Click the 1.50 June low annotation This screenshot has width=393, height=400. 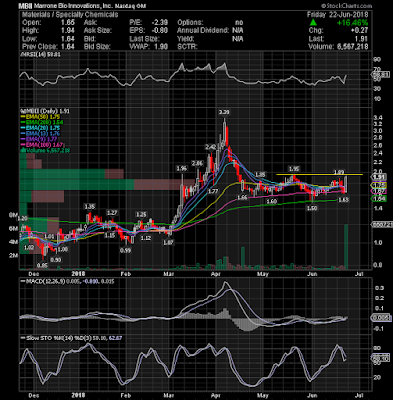point(312,208)
